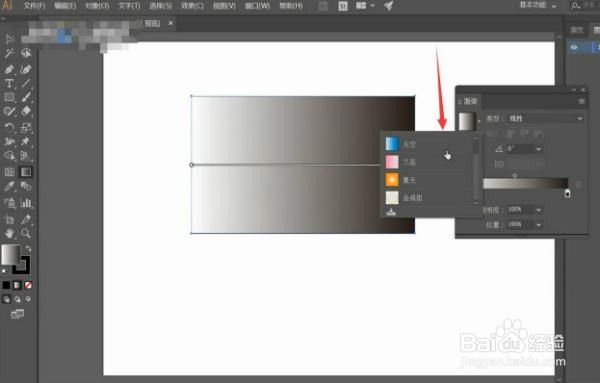Click the search icon in top bar
Image resolution: width=600 pixels, height=383 pixels.
[574, 6]
